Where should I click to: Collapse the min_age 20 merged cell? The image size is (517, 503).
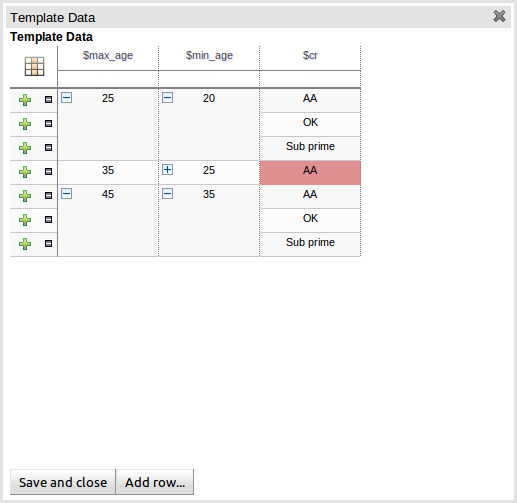coord(167,98)
